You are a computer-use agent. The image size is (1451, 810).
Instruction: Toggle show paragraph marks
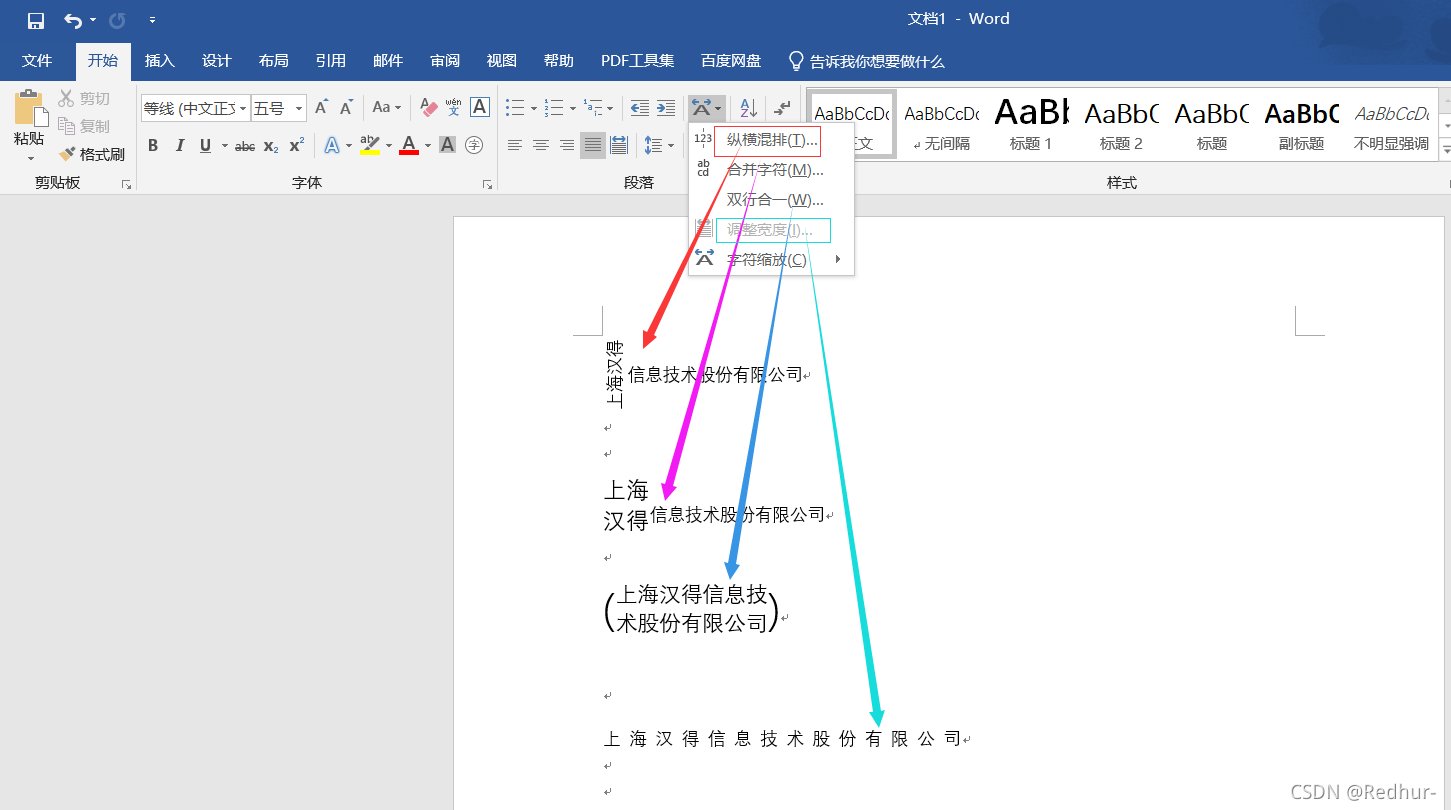pos(783,108)
